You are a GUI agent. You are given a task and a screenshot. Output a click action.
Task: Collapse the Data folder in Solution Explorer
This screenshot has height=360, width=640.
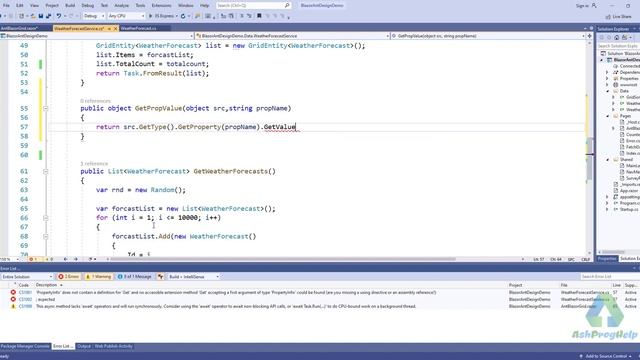(608, 91)
